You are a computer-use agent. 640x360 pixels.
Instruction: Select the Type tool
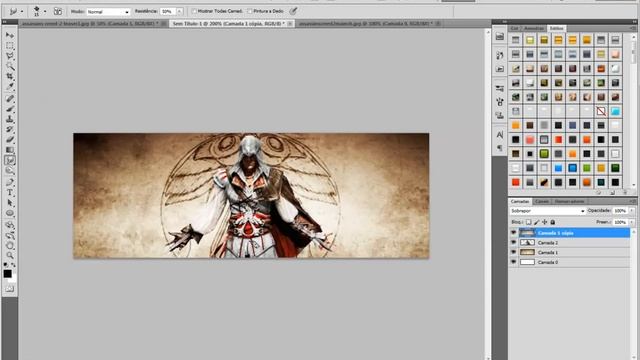point(10,193)
